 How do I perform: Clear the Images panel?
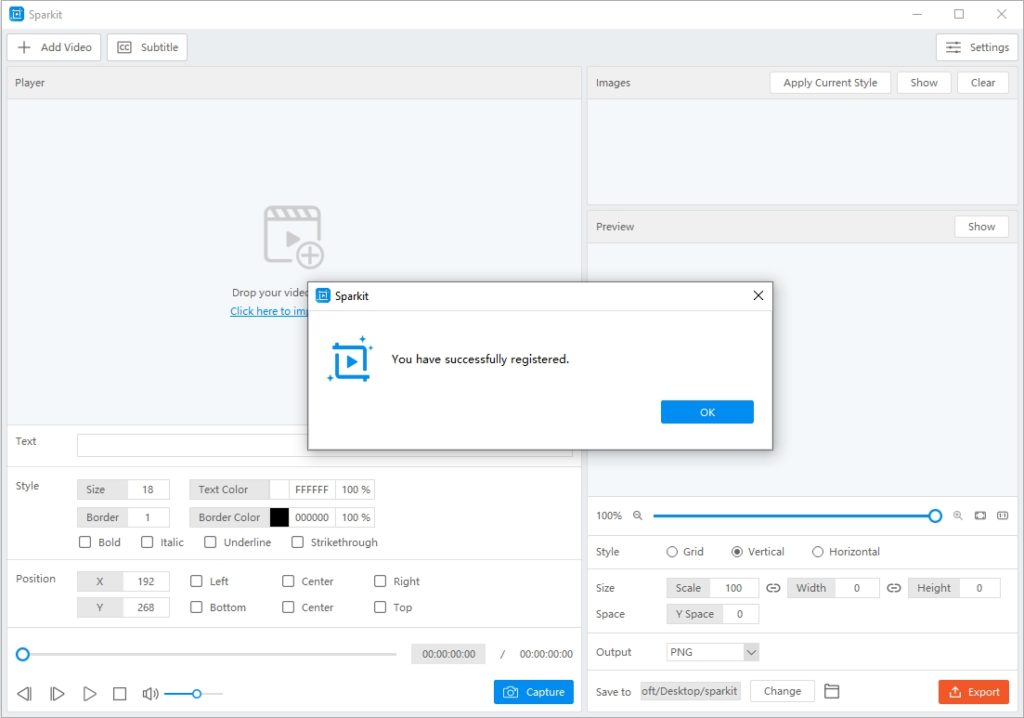coord(982,83)
